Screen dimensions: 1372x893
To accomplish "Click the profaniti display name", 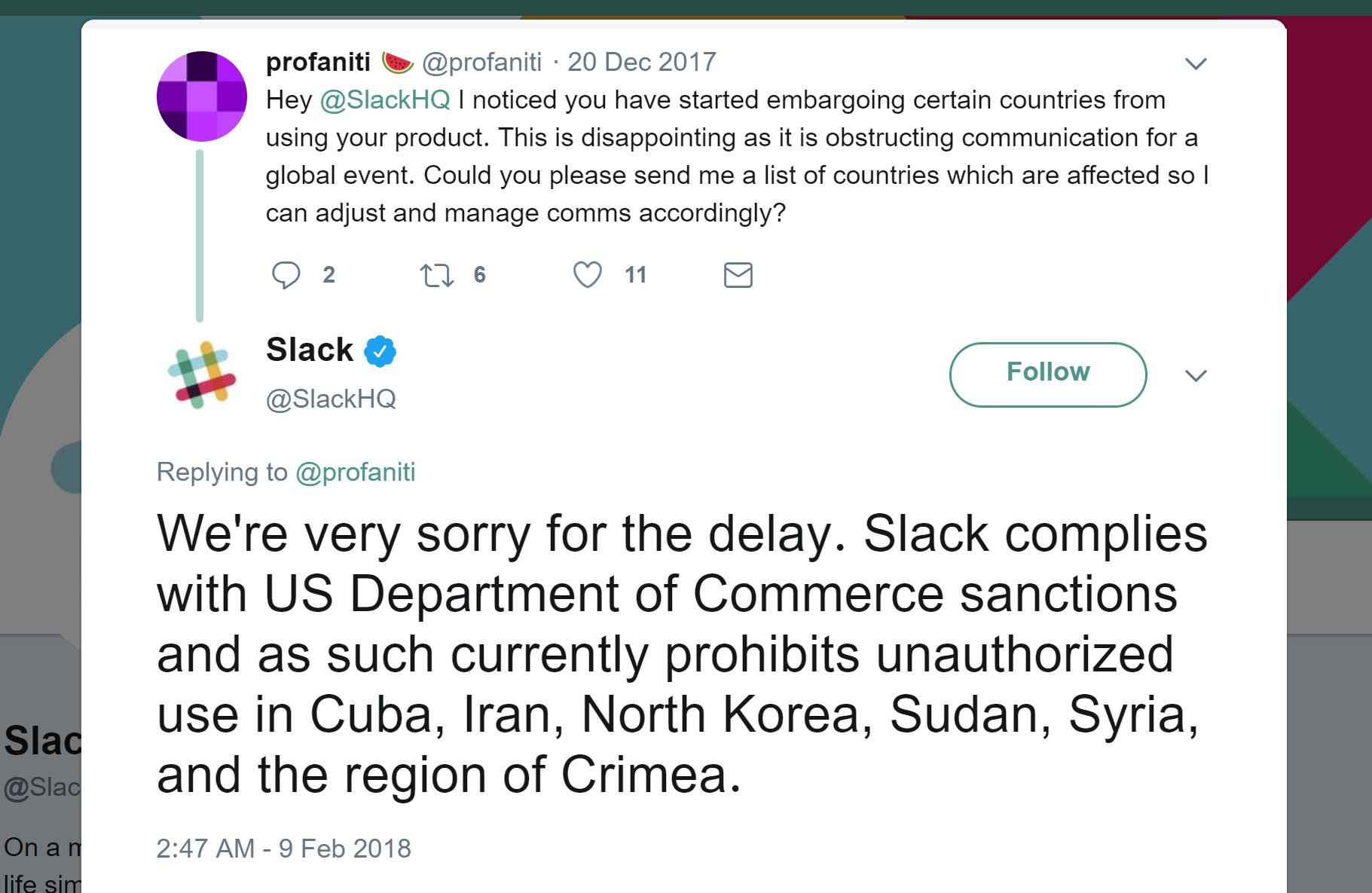I will click(318, 62).
